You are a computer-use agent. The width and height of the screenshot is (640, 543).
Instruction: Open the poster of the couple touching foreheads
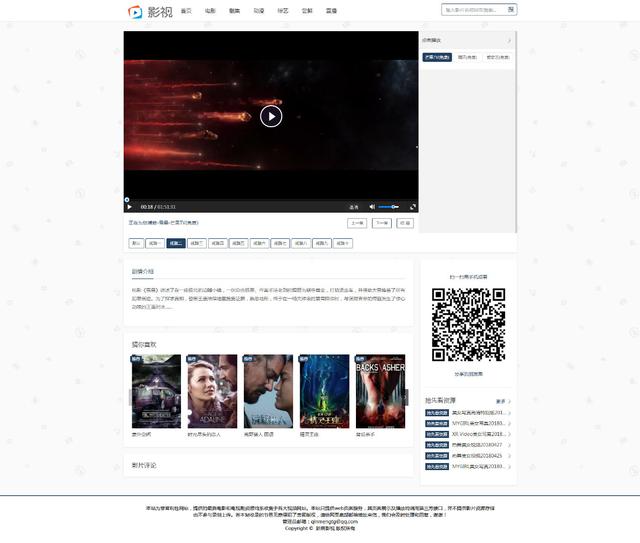(x=268, y=391)
